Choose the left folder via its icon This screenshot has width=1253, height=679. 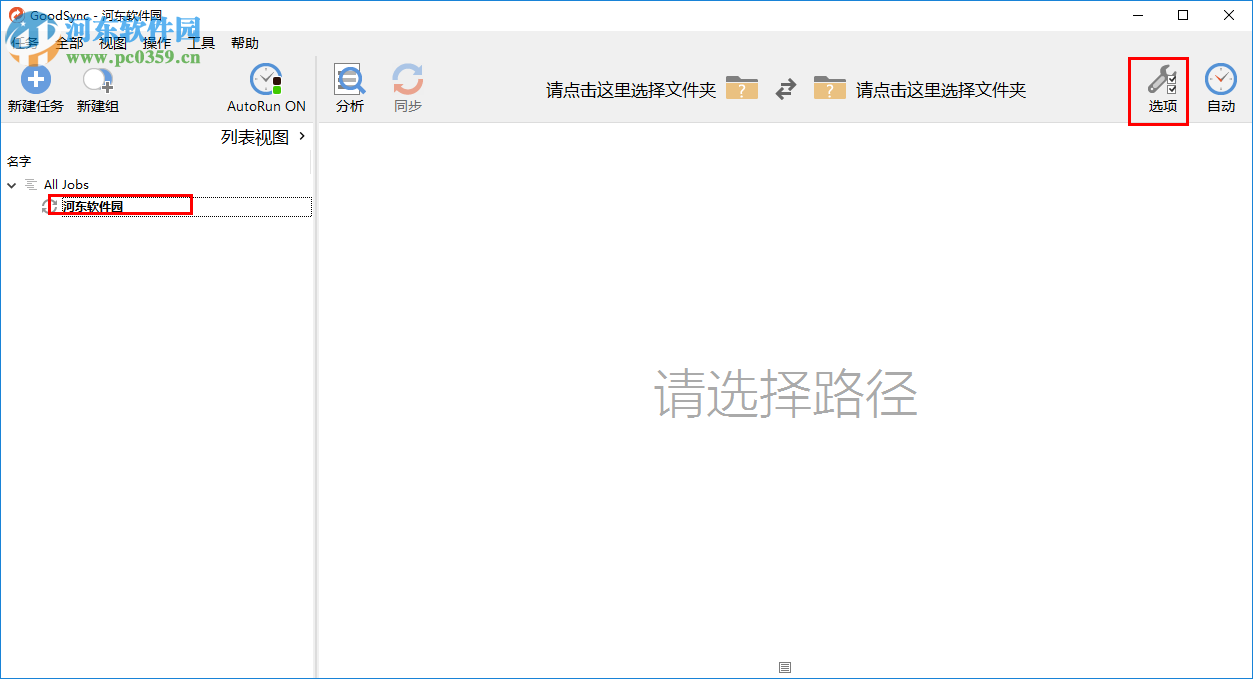(x=742, y=88)
